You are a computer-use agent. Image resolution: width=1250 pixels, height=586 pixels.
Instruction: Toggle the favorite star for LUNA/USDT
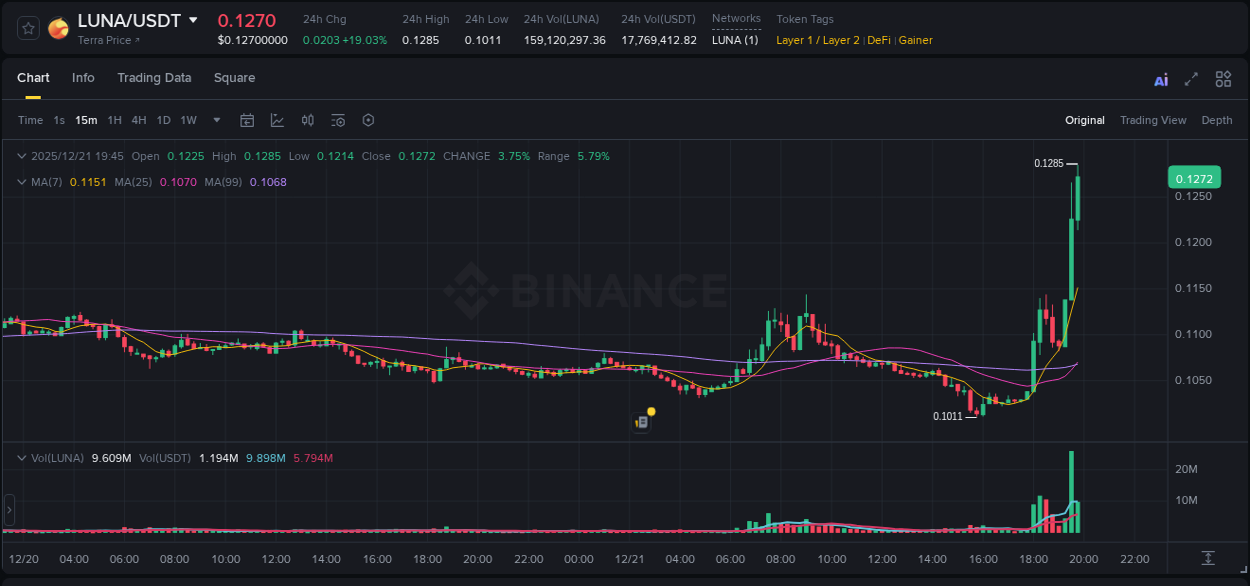coord(26,26)
